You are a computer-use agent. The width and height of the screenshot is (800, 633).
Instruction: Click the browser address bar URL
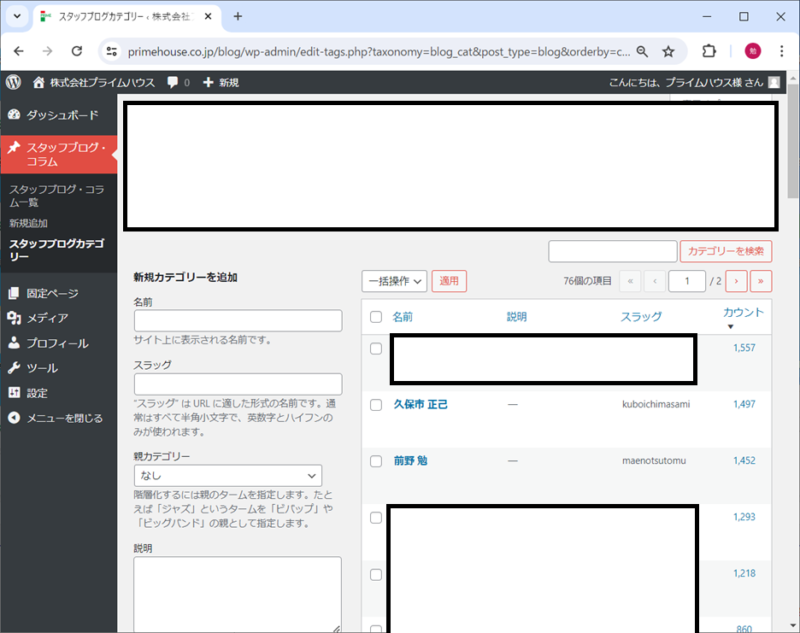point(379,52)
